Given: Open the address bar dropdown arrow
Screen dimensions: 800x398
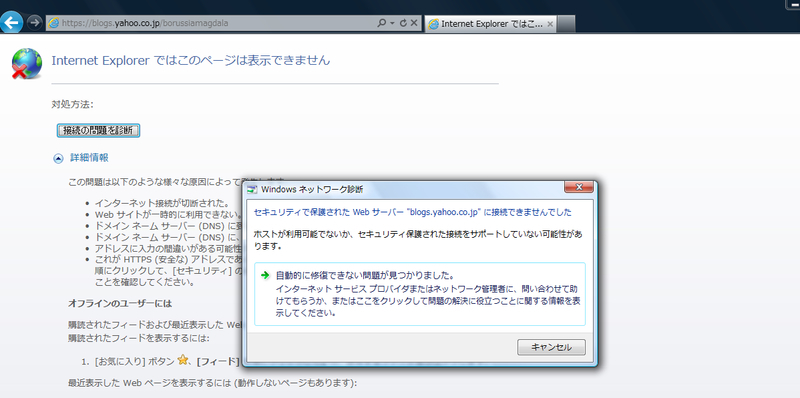Looking at the screenshot, I should pyautogui.click(x=392, y=23).
